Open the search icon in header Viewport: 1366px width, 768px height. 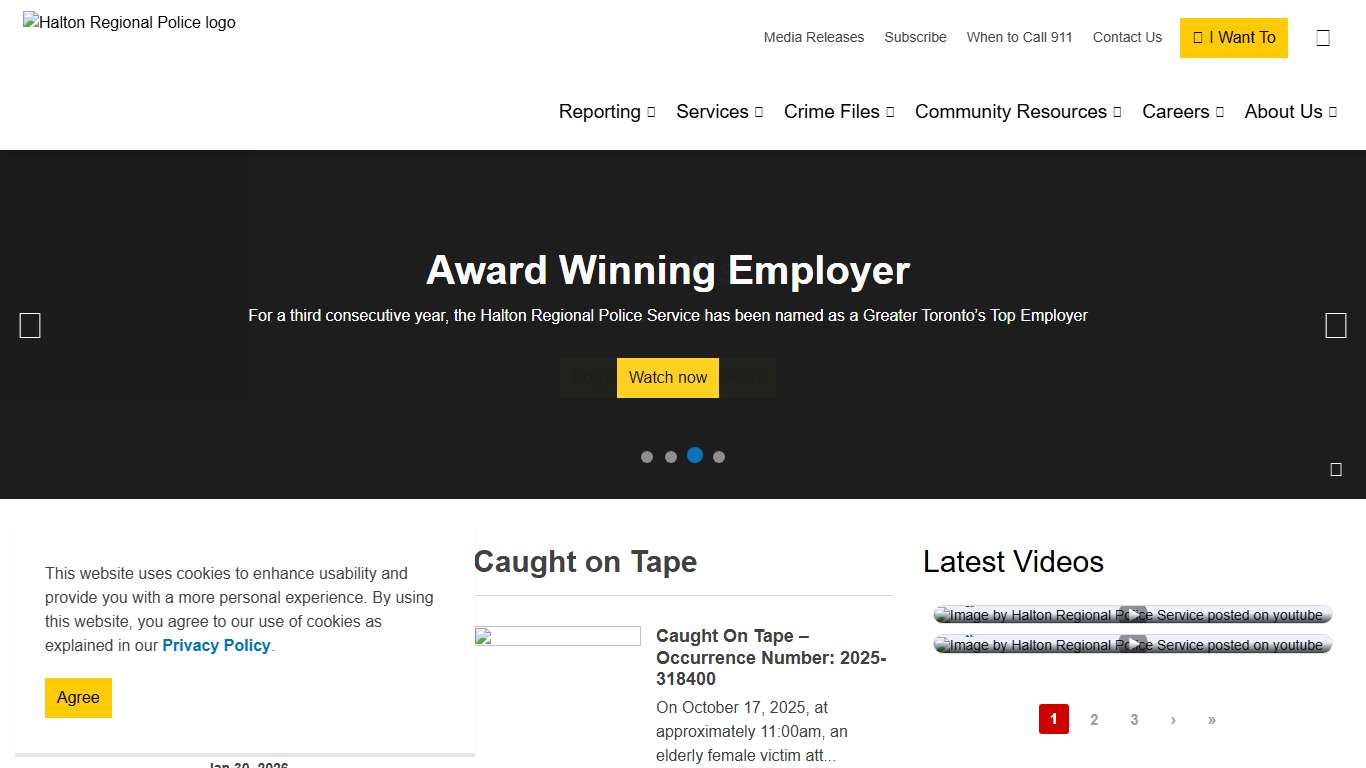pyautogui.click(x=1323, y=38)
